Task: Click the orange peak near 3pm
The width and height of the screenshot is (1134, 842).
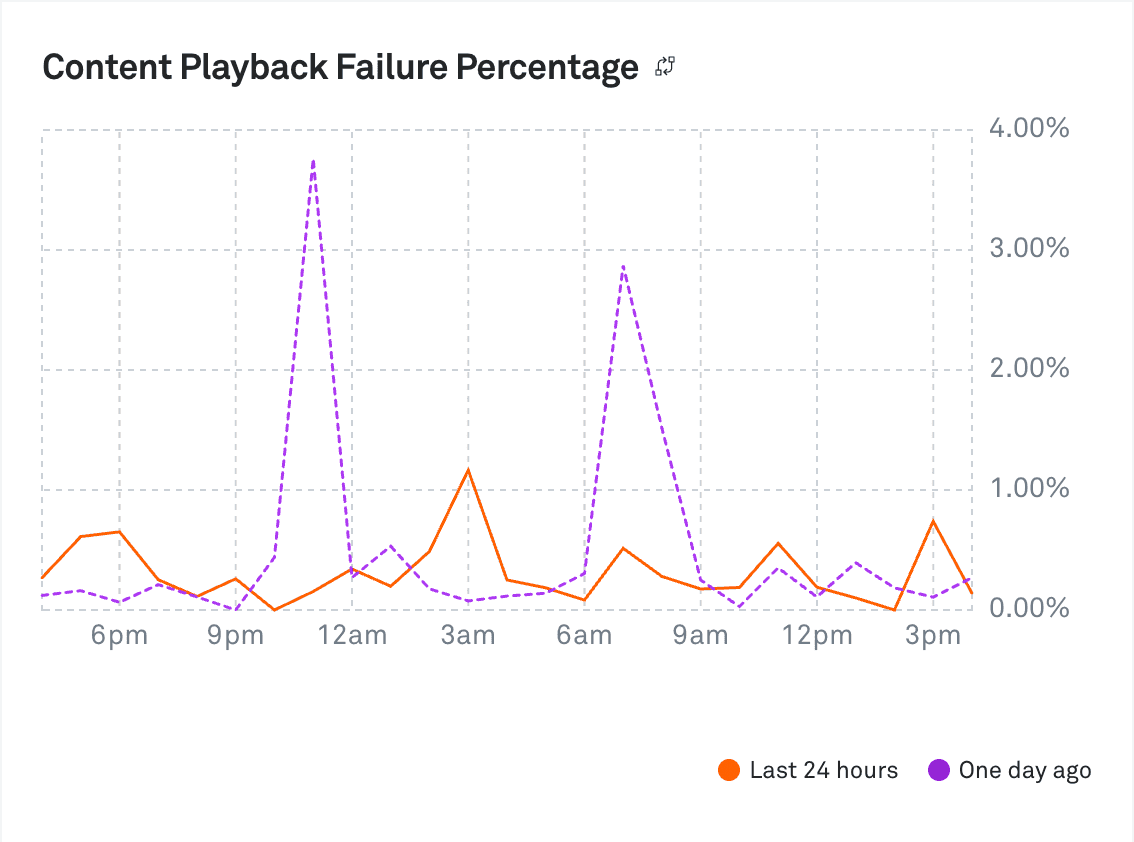Action: tap(933, 521)
